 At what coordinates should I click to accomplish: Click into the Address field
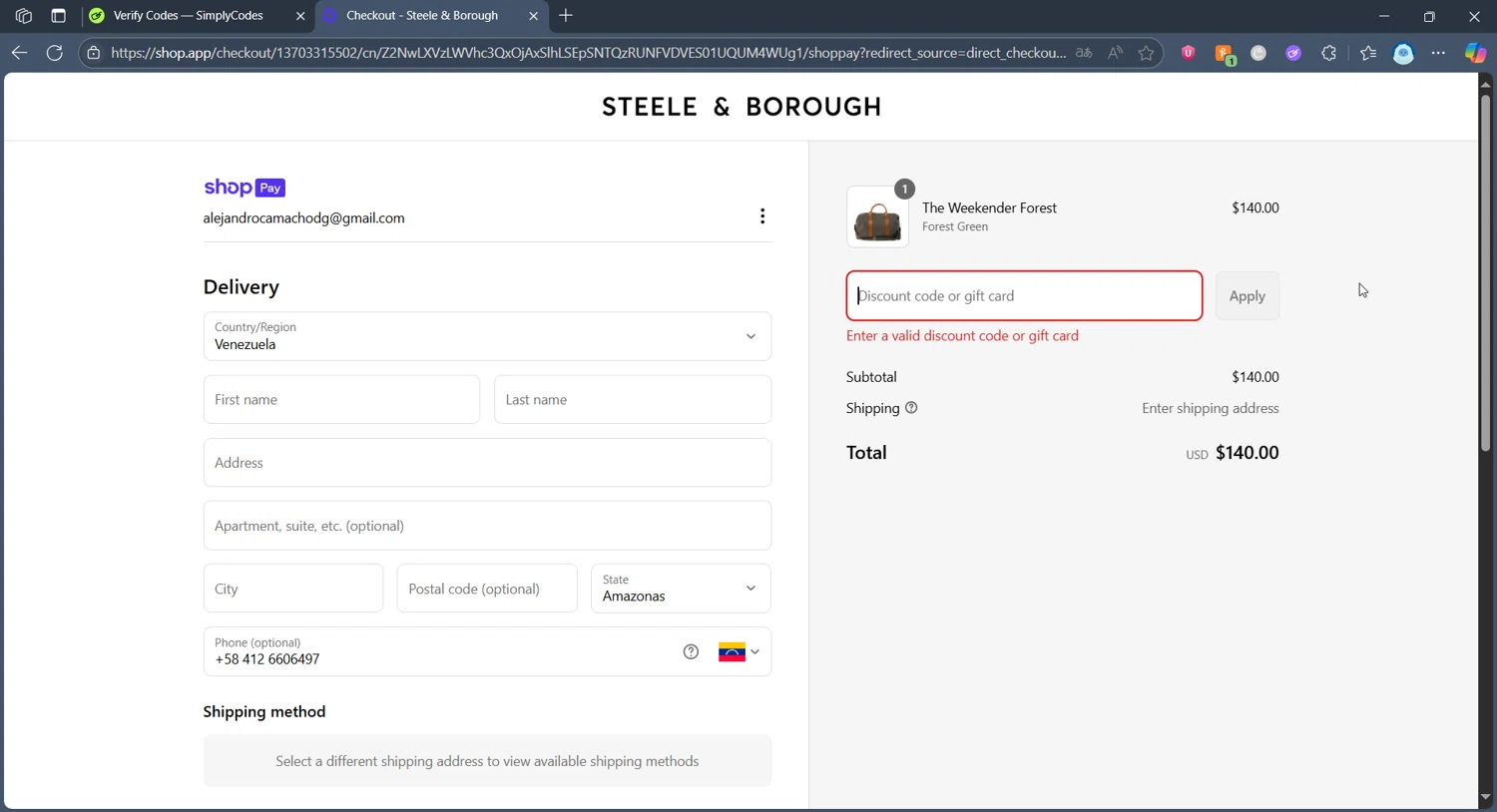click(x=487, y=463)
